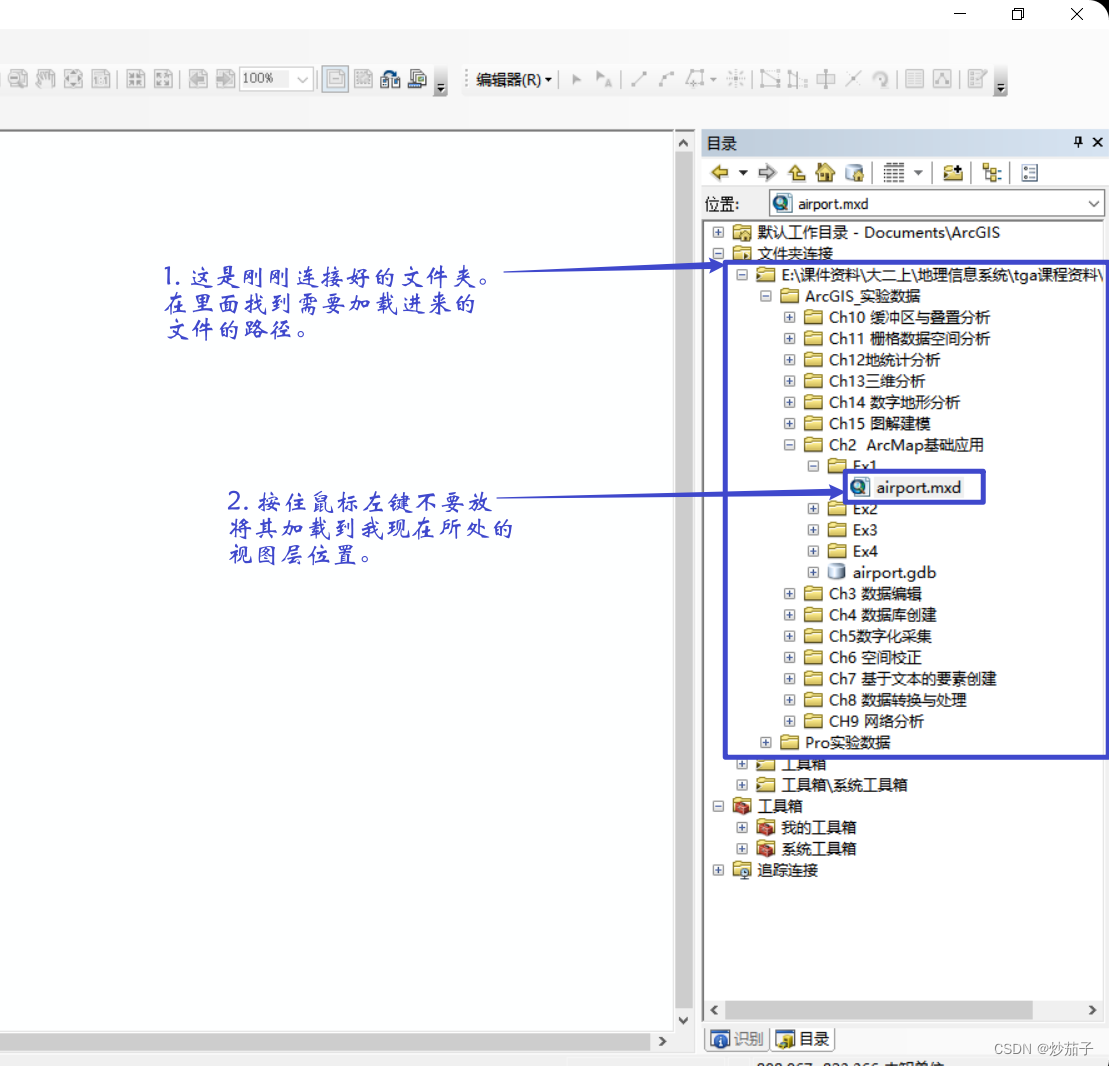Viewport: 1109px width, 1066px height.
Task: Select the layout Pan hand tool
Action: pyautogui.click(x=46, y=79)
